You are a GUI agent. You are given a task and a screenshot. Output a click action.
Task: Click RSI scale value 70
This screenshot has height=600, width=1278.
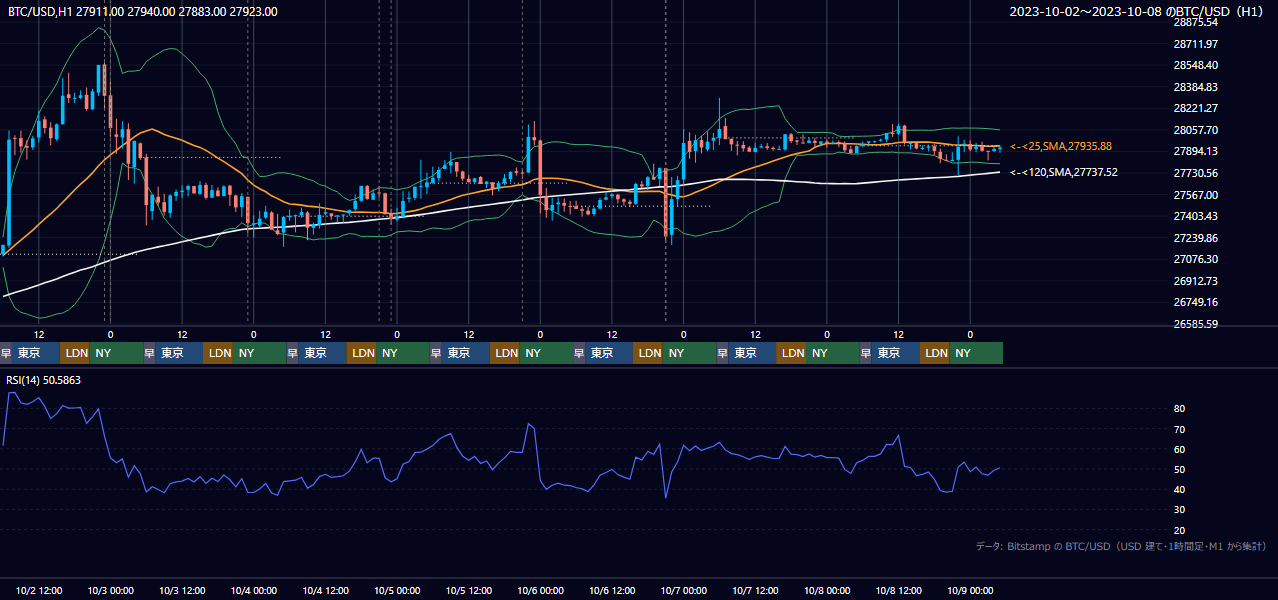pyautogui.click(x=1180, y=429)
